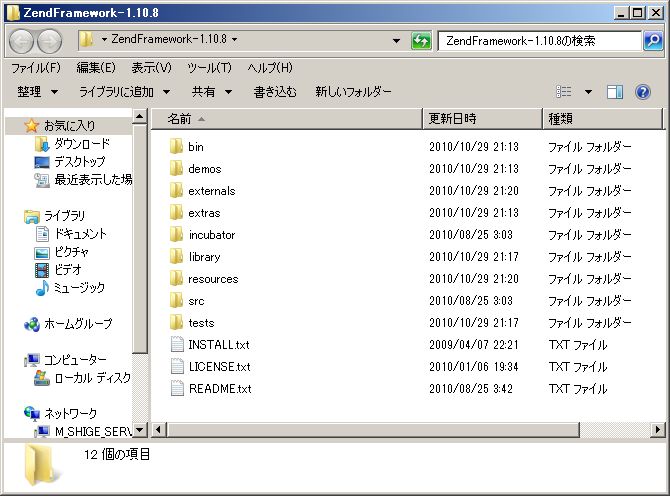Click the ホームグループ icon
Image resolution: width=670 pixels, height=496 pixels.
(x=32, y=324)
